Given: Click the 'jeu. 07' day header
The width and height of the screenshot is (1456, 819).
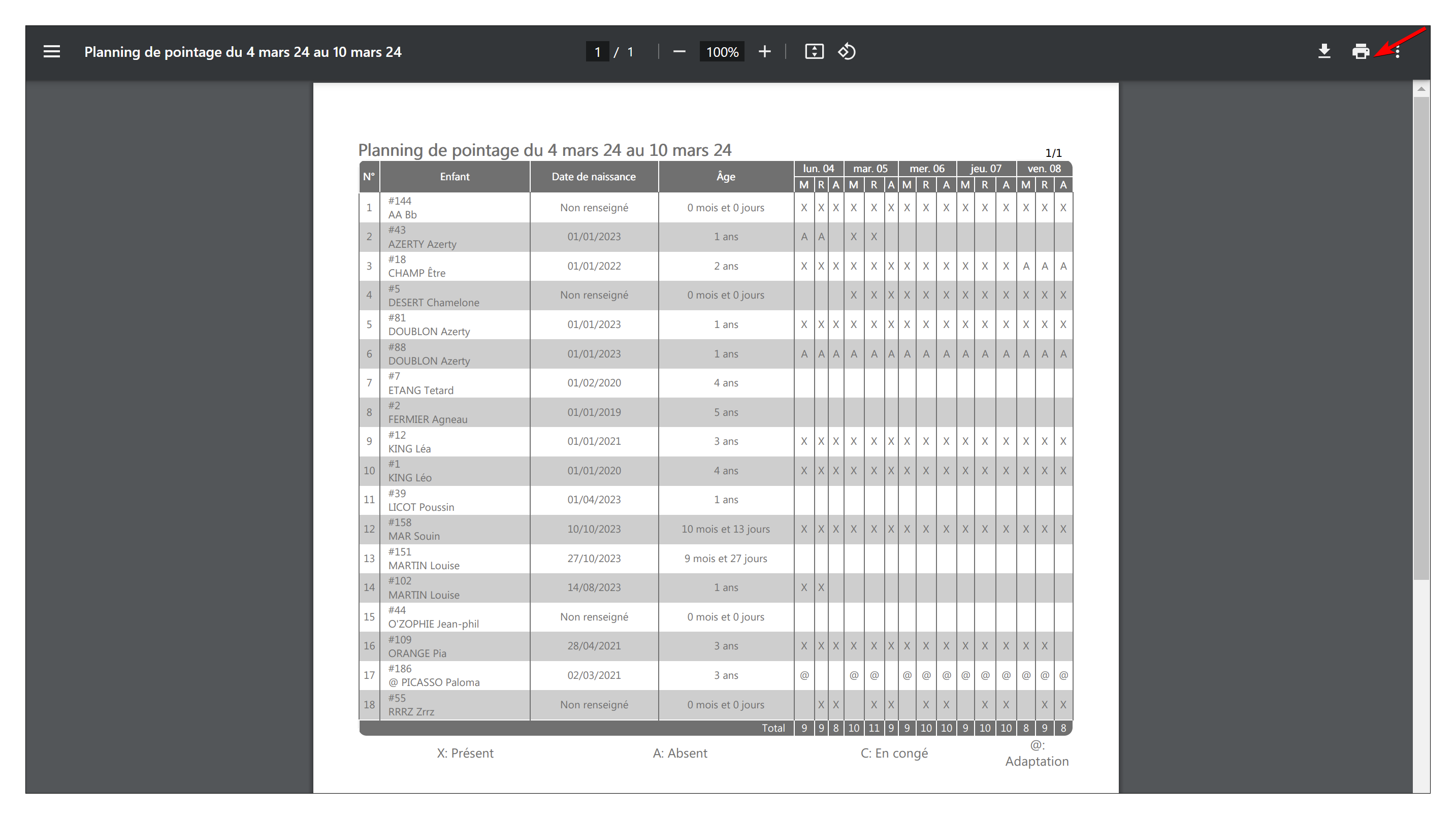Looking at the screenshot, I should click(x=986, y=169).
